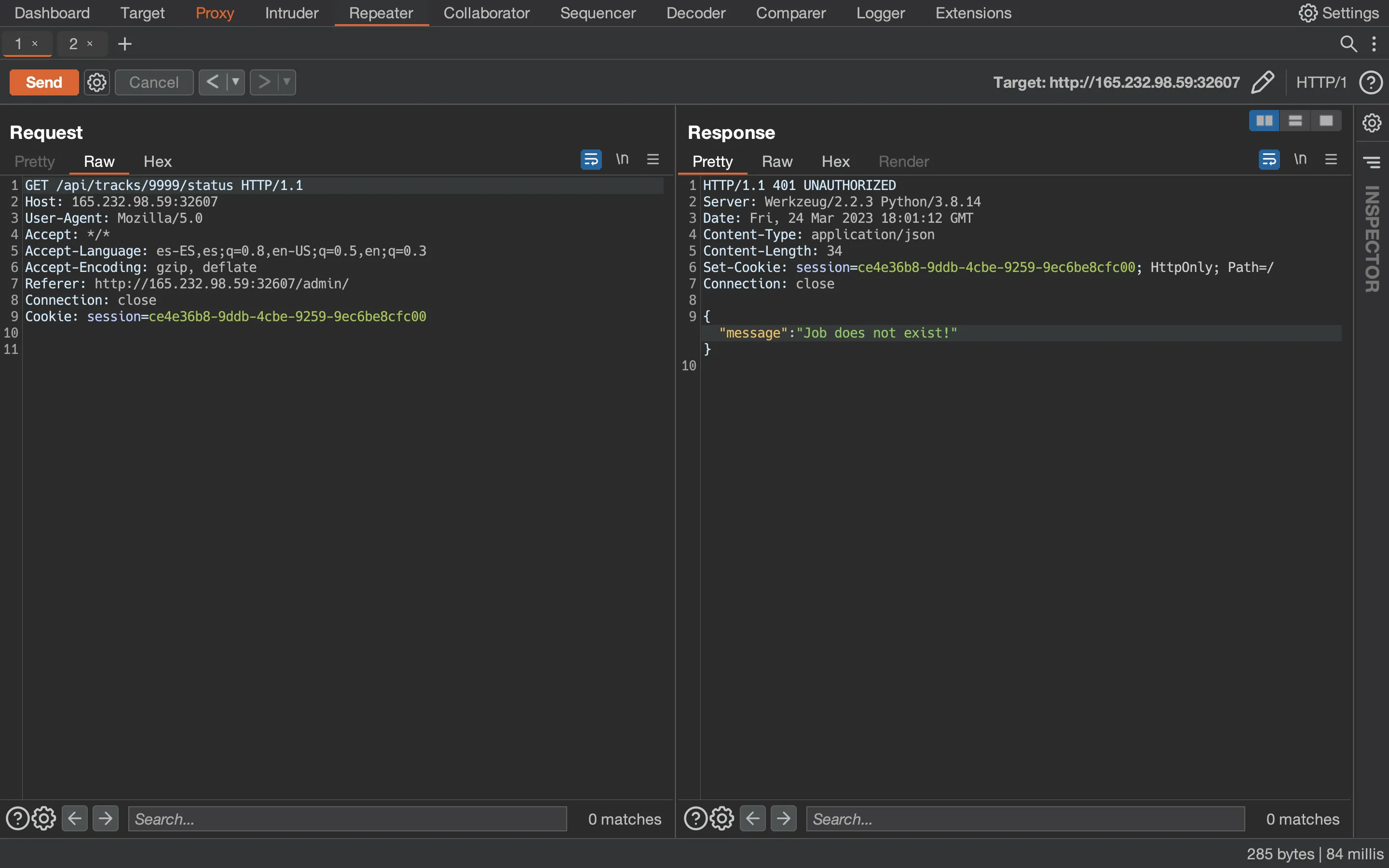Image resolution: width=1389 pixels, height=868 pixels.
Task: Select side-by-side layout view
Action: [x=1265, y=121]
